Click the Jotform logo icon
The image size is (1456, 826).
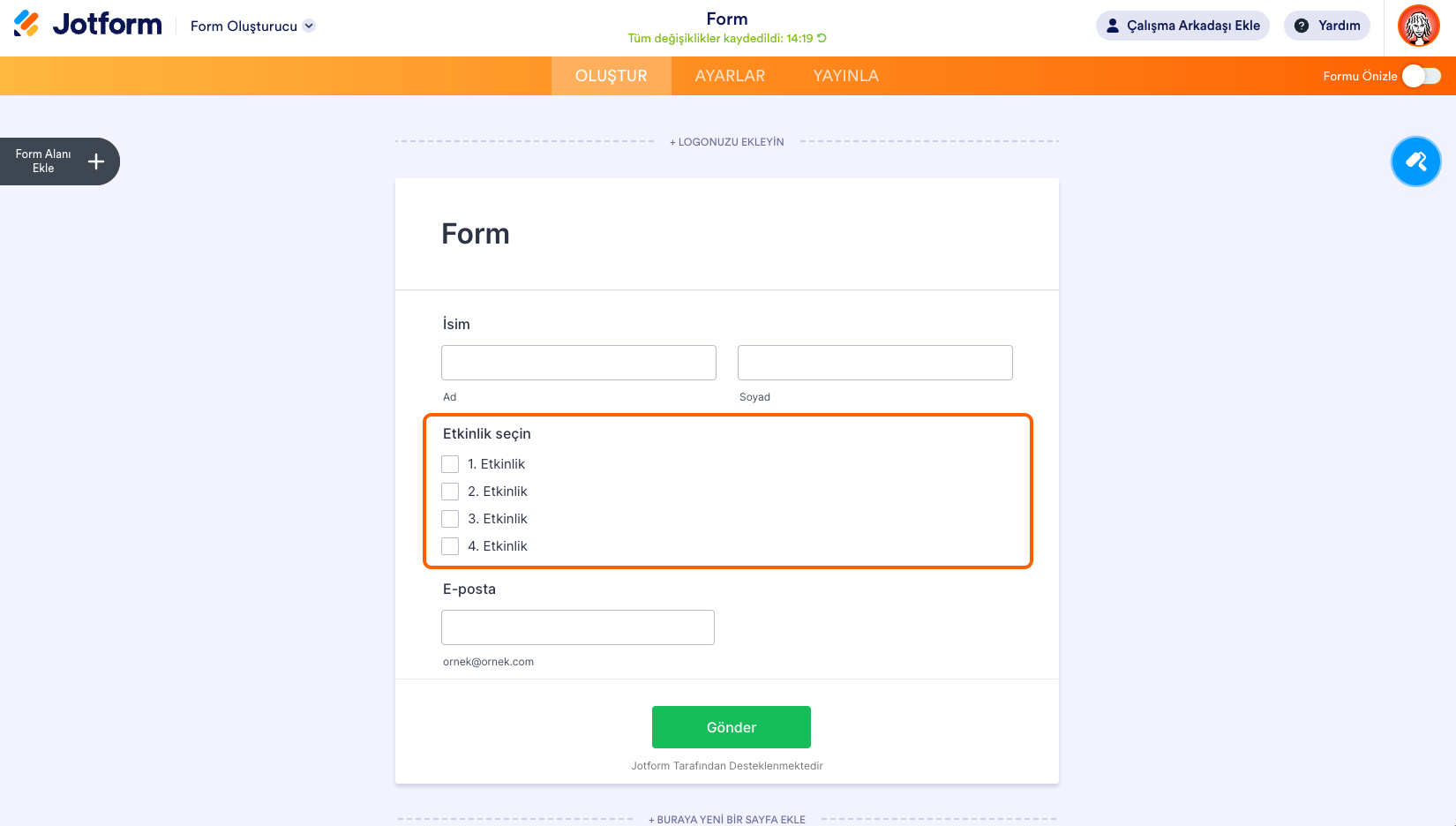pos(27,24)
